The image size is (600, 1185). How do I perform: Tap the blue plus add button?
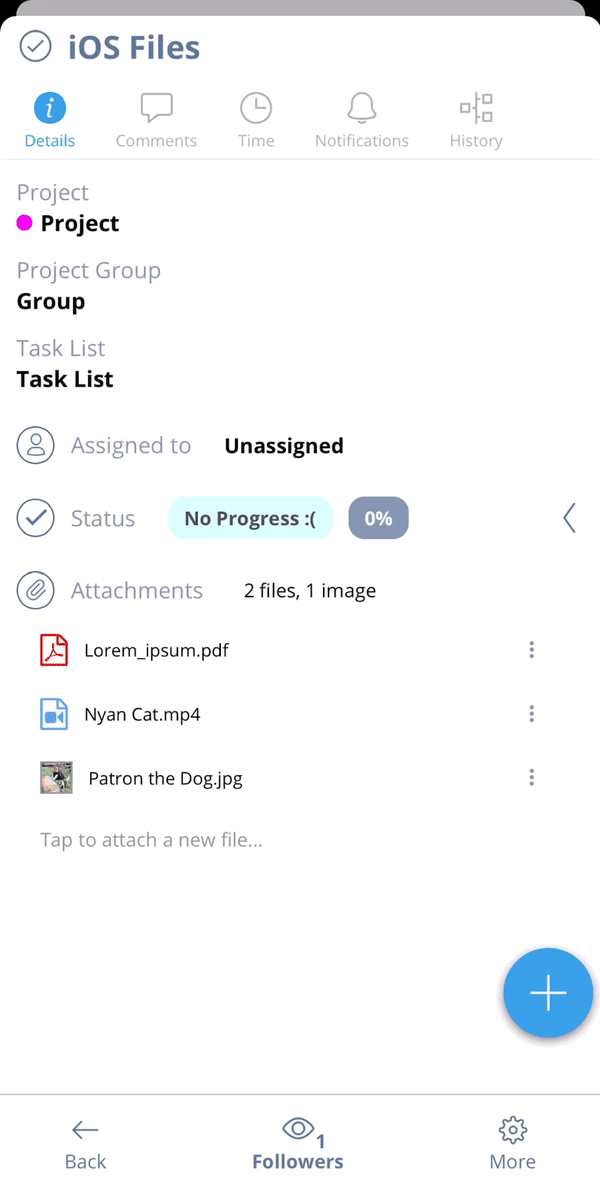click(x=548, y=992)
